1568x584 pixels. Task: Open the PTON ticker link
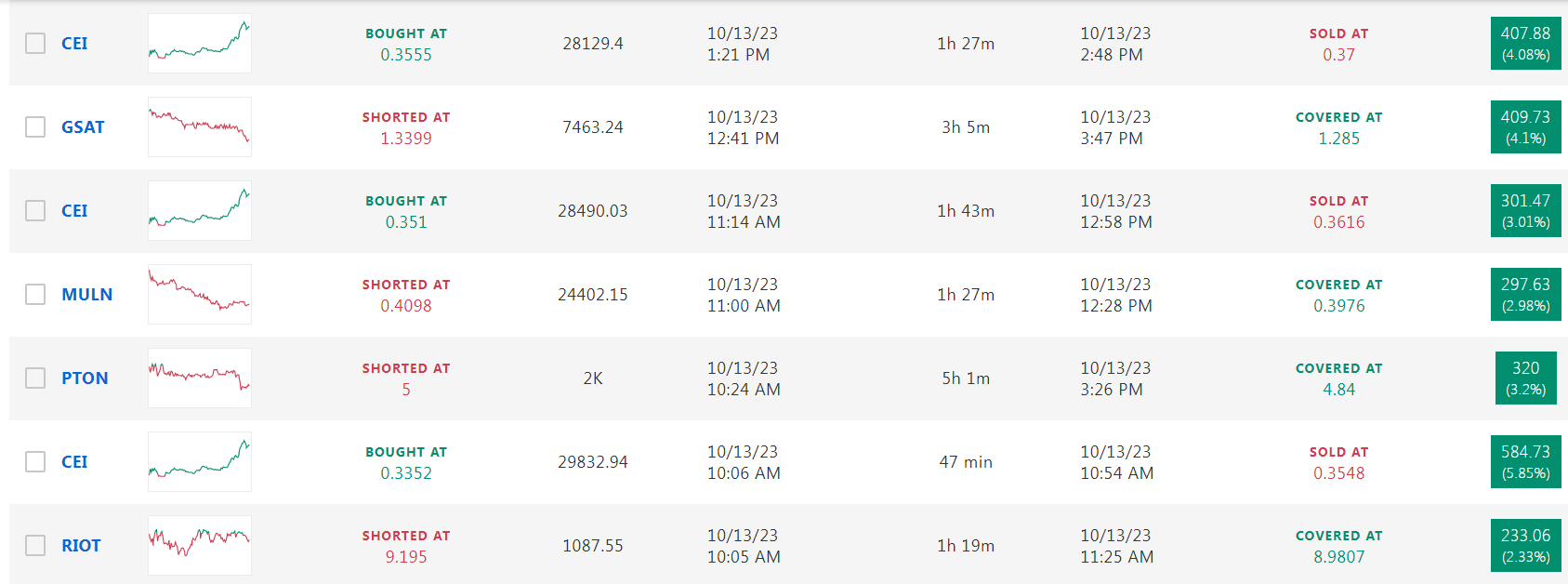point(85,378)
